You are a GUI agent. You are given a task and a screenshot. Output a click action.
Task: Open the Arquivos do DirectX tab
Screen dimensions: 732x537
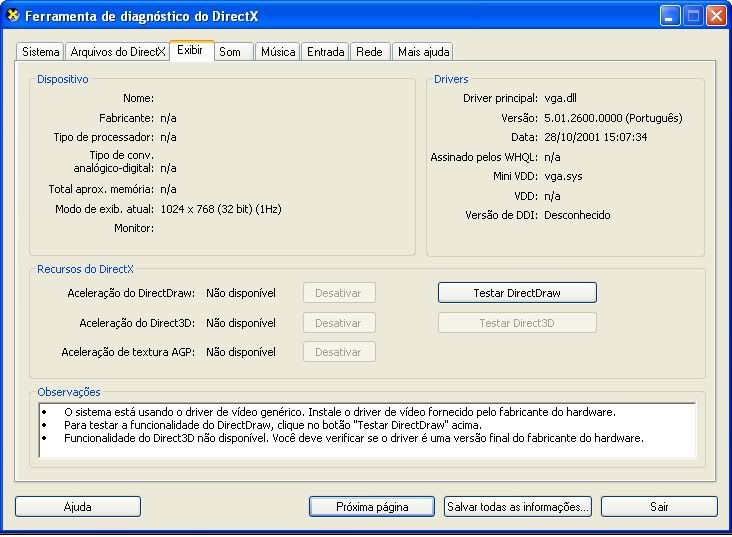(x=118, y=52)
